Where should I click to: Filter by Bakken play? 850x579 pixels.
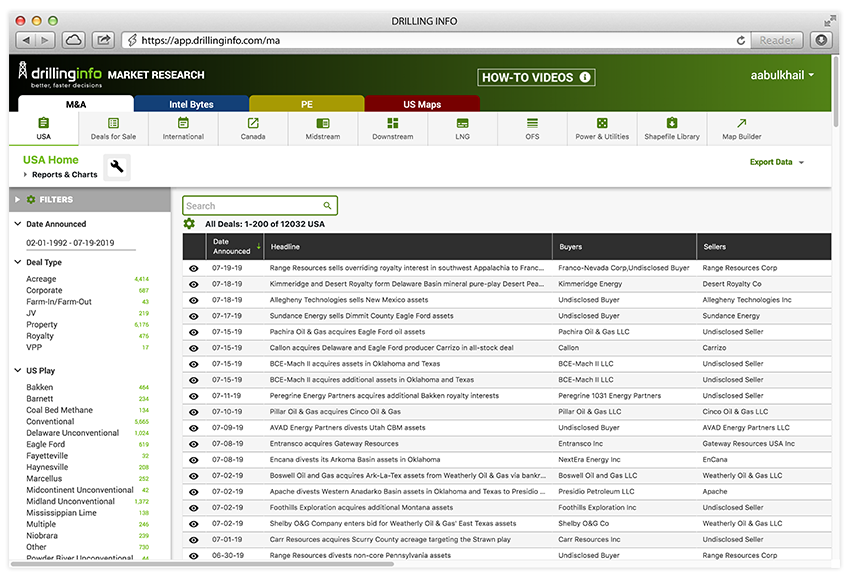pos(40,387)
